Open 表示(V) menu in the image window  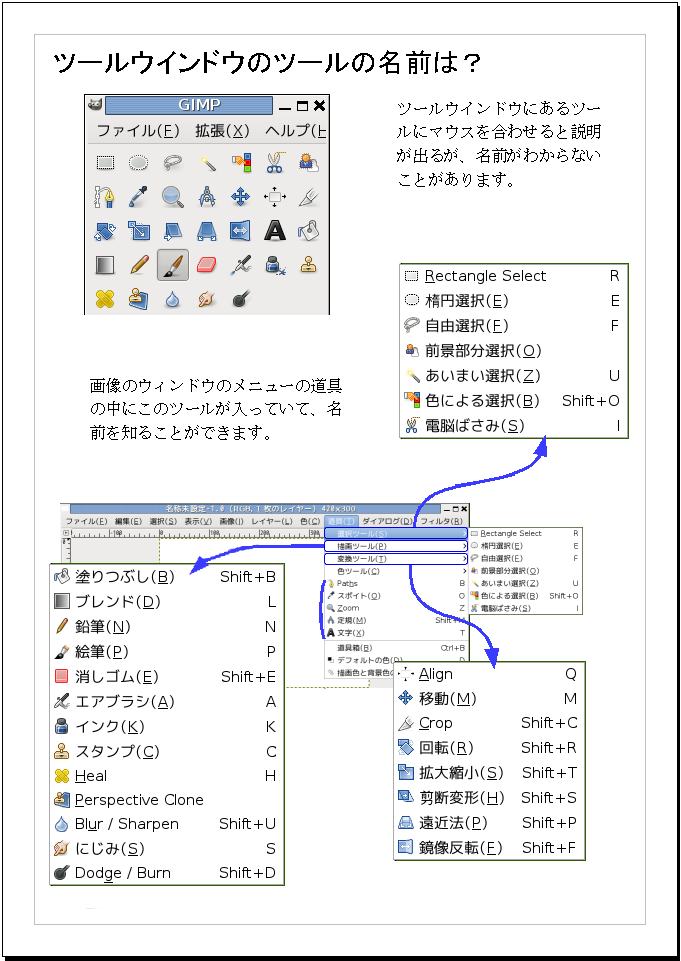[198, 521]
